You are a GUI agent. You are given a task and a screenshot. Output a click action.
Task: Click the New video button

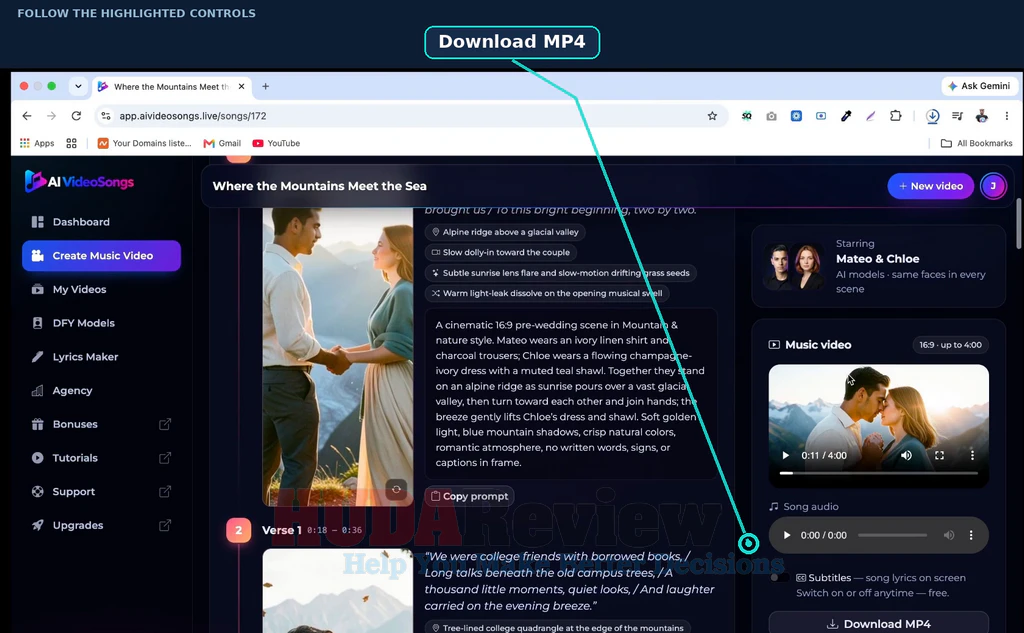click(x=930, y=186)
